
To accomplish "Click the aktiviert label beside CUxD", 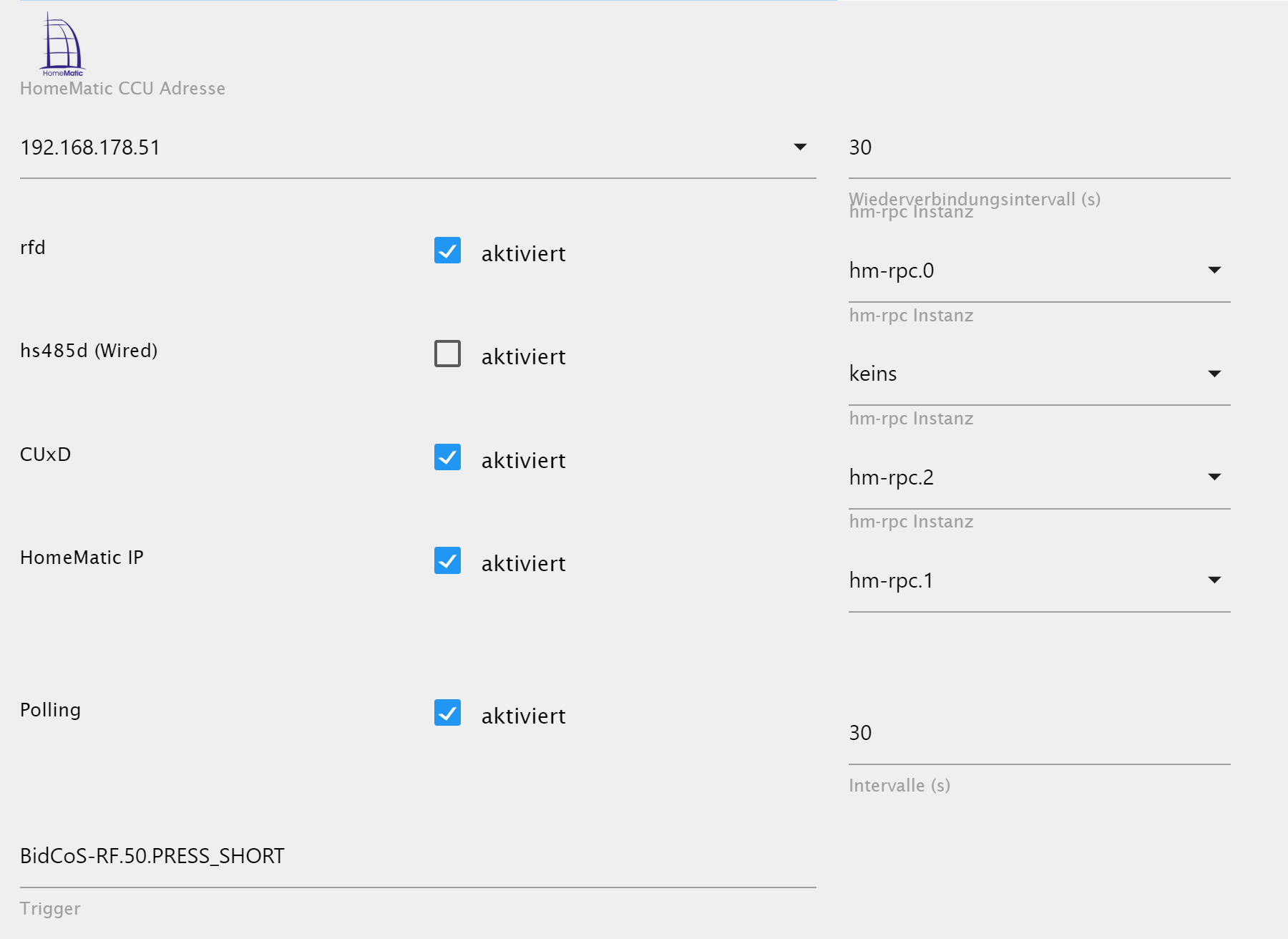I will point(523,461).
